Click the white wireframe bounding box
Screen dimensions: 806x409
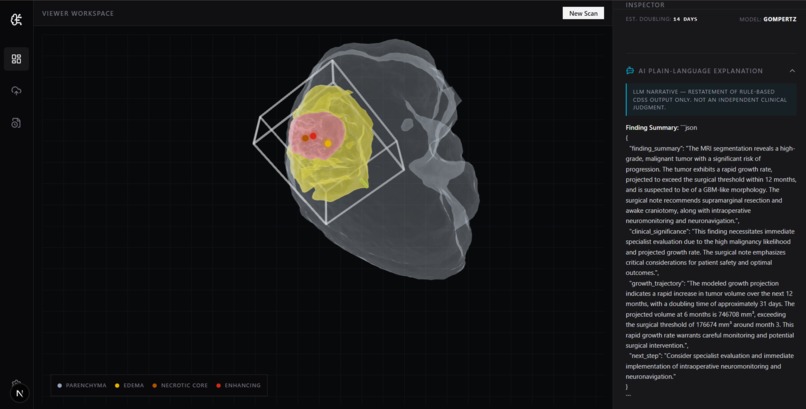pyautogui.click(x=328, y=142)
